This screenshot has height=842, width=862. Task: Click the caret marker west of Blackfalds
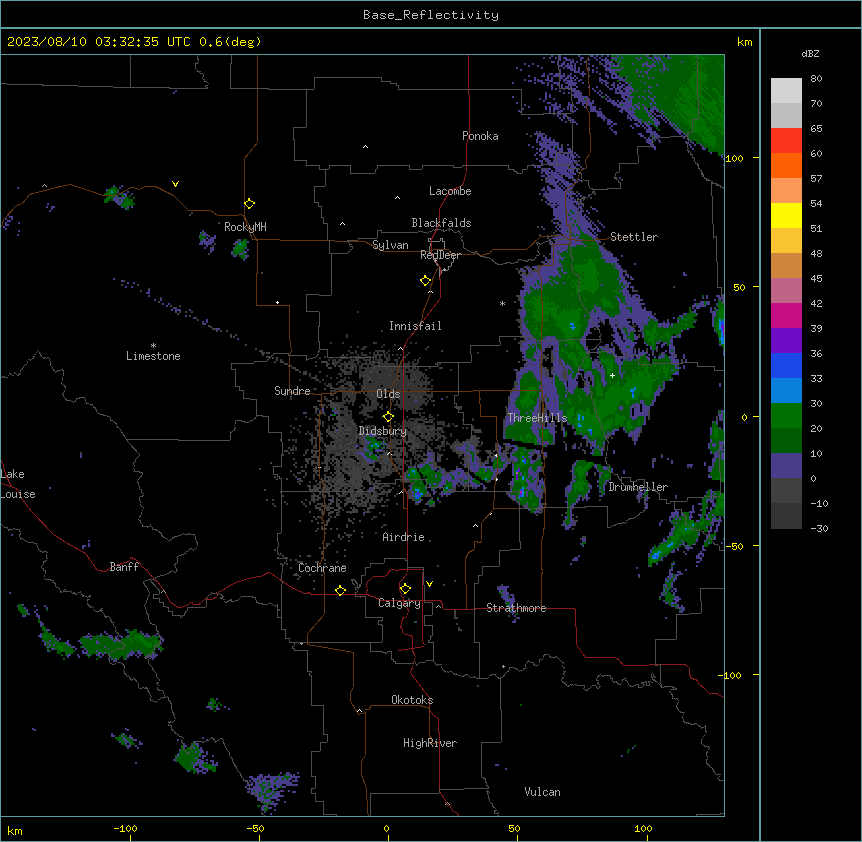click(342, 224)
